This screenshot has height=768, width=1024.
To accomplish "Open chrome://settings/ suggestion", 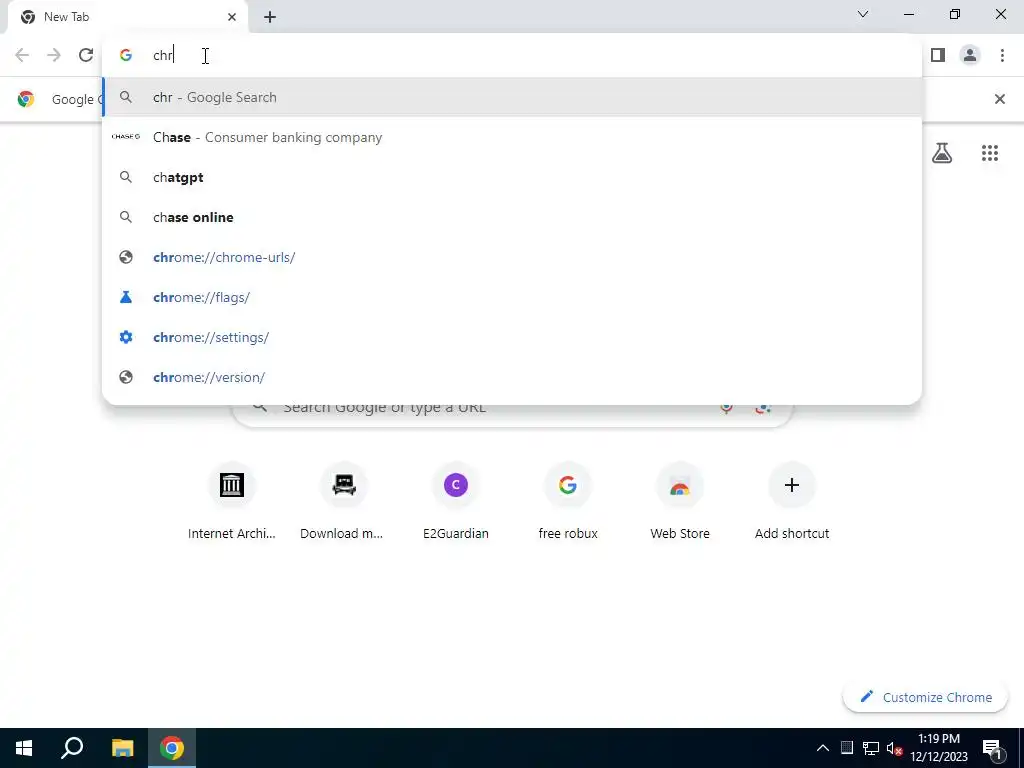I will pyautogui.click(x=512, y=337).
